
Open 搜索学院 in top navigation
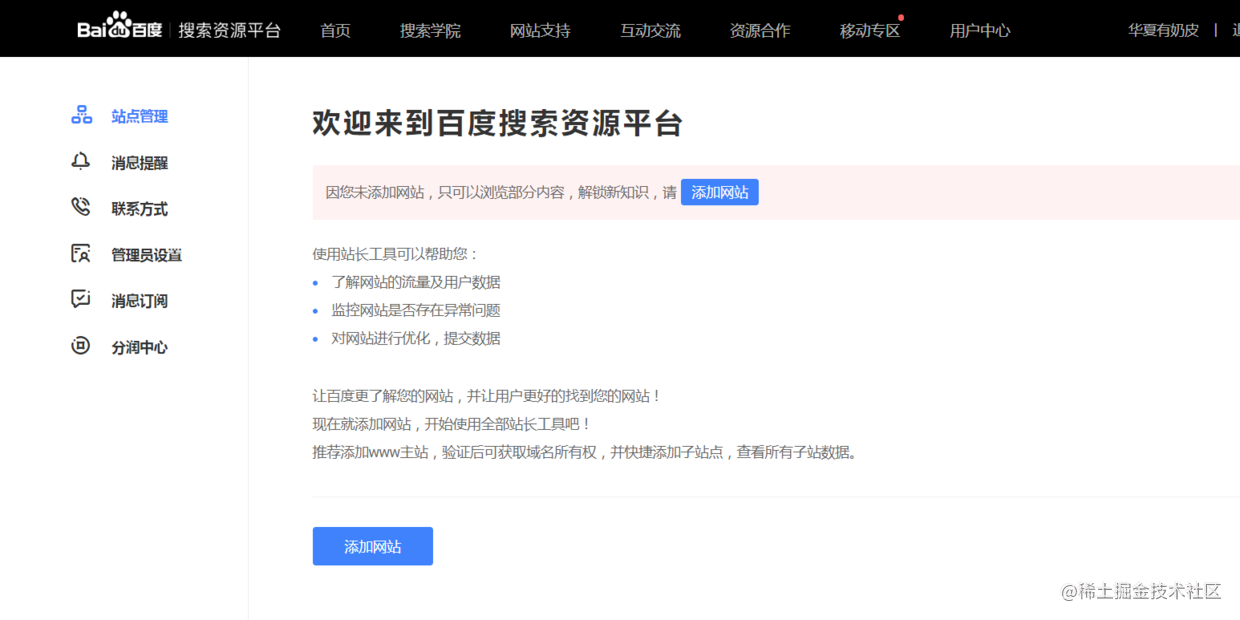(431, 30)
